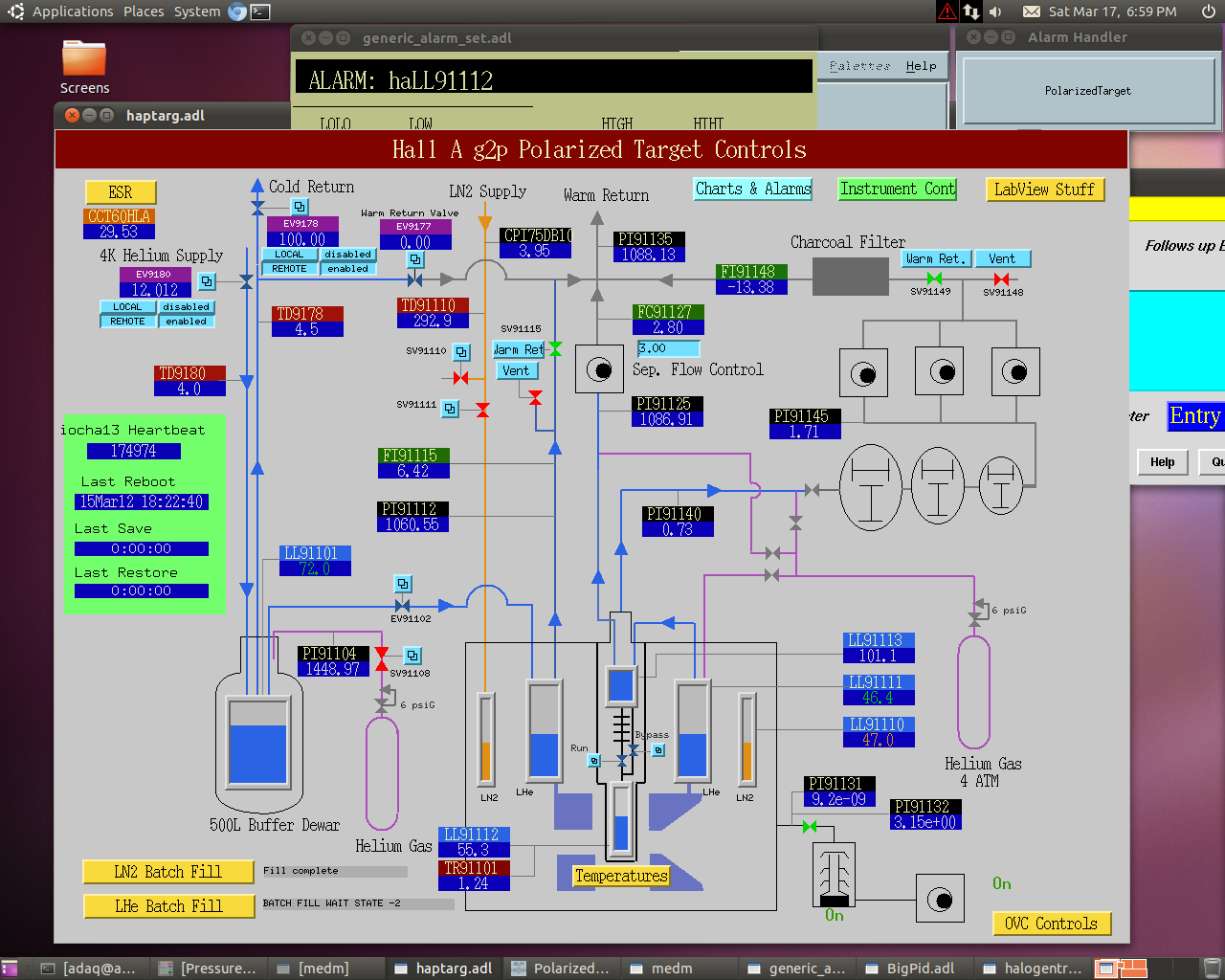Viewport: 1225px width, 980px height.
Task: Click the Run valve control icon
Action: pos(594,761)
